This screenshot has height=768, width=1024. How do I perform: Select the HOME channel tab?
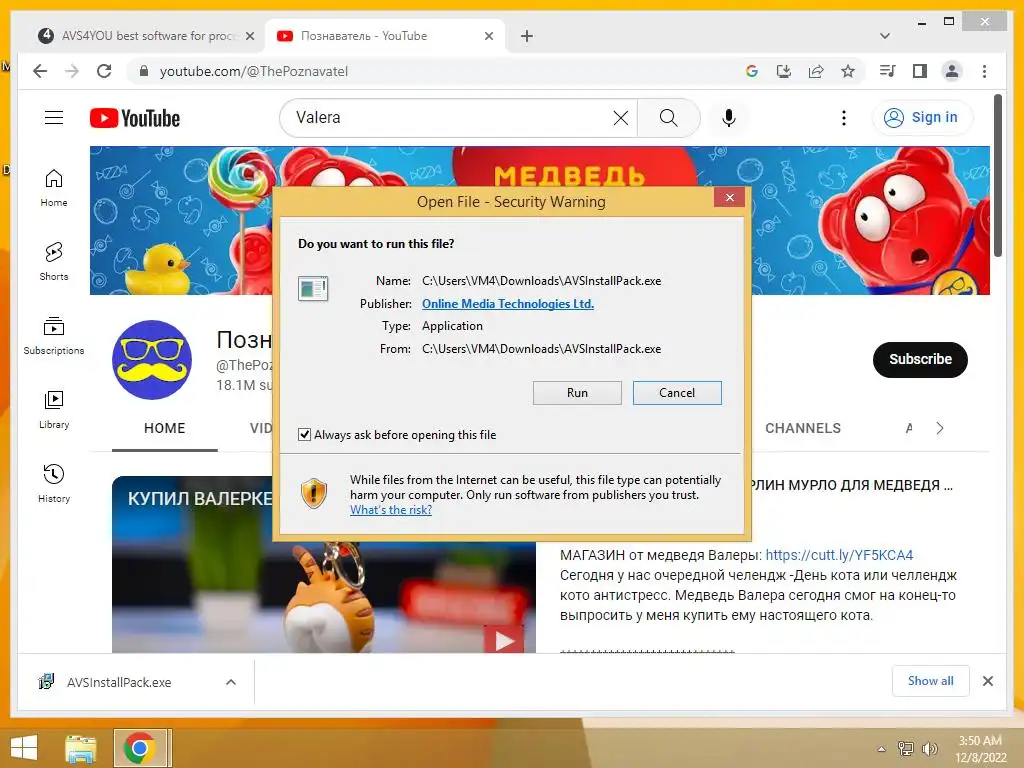click(x=165, y=428)
